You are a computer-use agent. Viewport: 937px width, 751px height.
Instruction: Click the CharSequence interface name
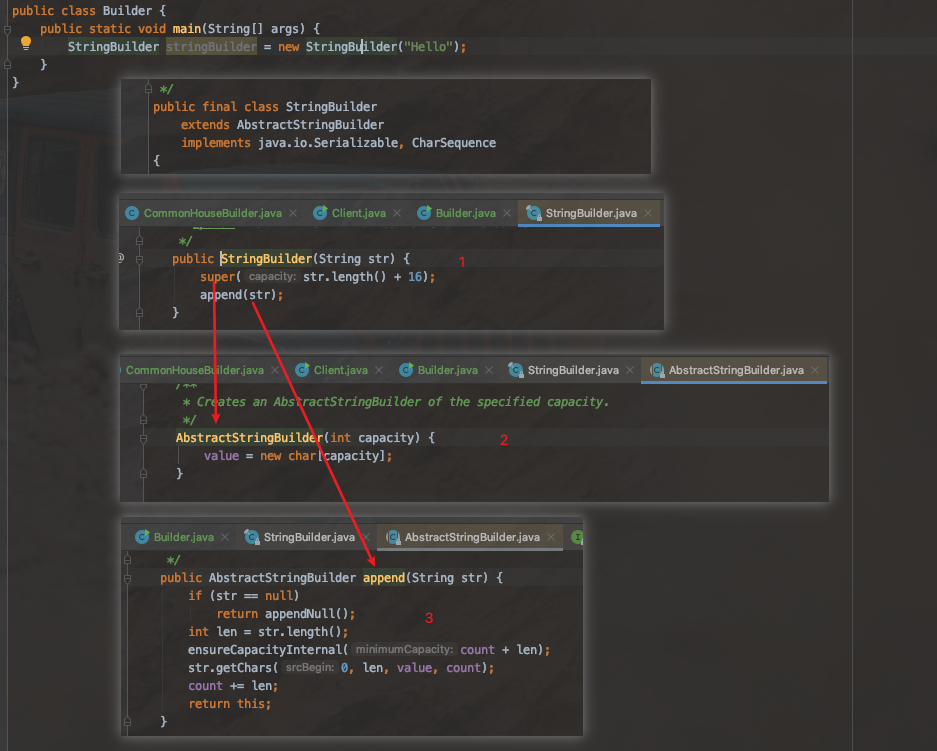pos(454,143)
